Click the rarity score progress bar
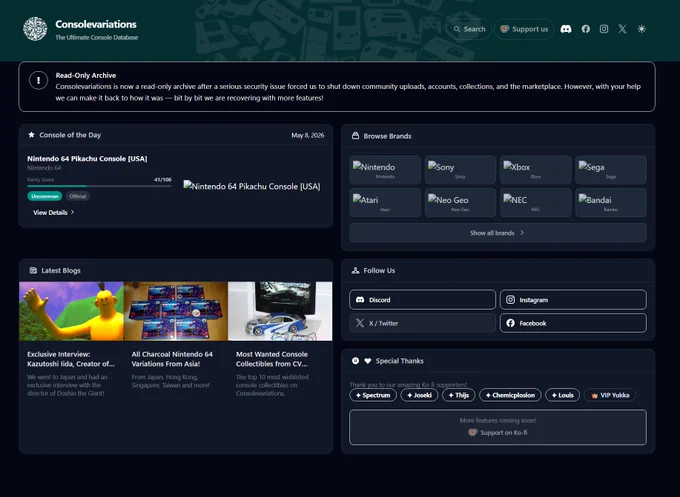The image size is (680, 497). point(99,186)
